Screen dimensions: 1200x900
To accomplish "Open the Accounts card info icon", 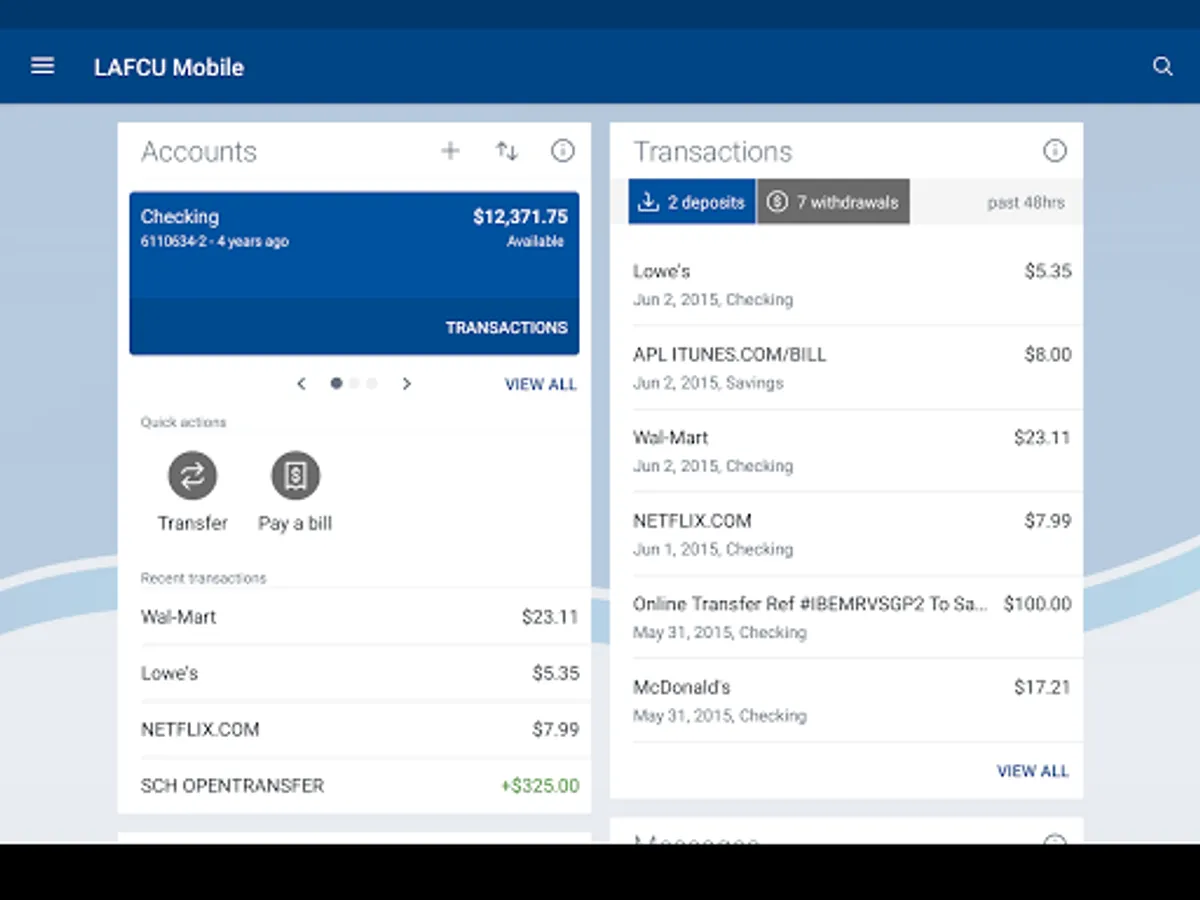I will click(563, 151).
